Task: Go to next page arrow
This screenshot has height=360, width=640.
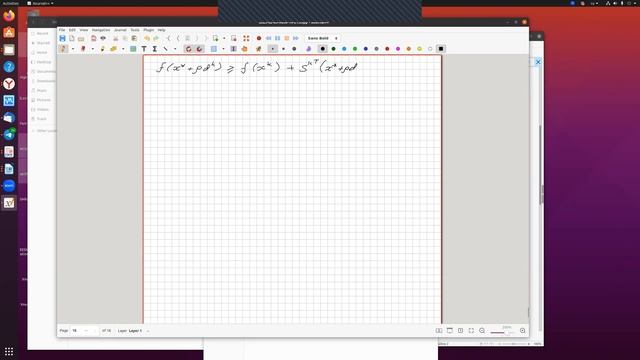Action: click(x=197, y=38)
